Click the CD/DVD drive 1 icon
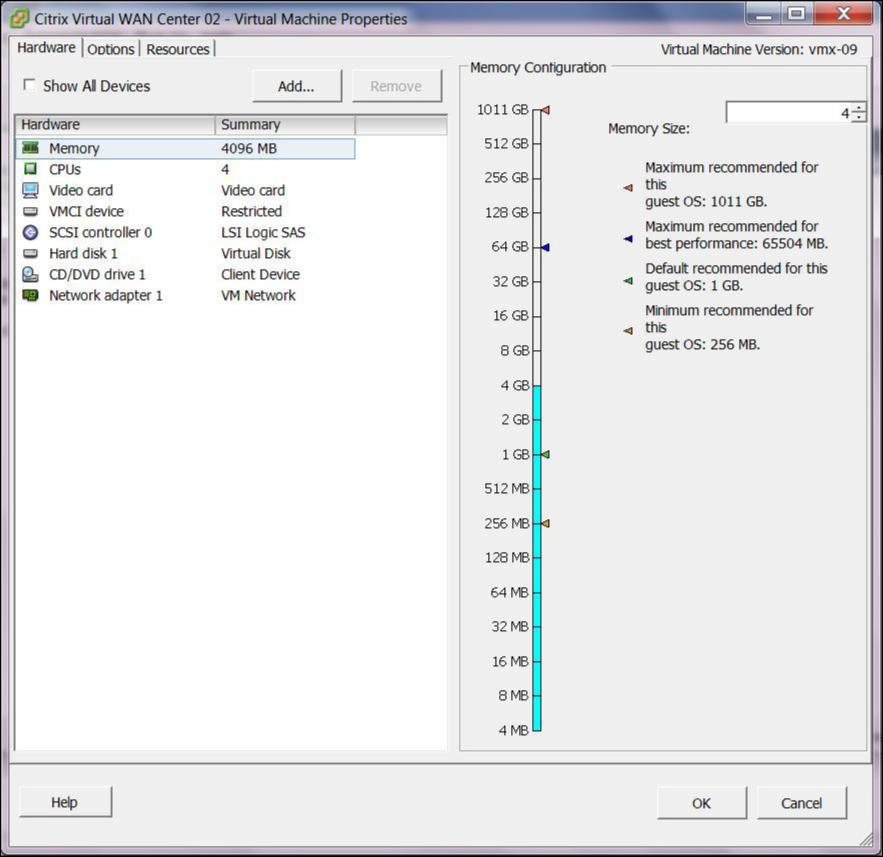This screenshot has height=857, width=883. 30,275
